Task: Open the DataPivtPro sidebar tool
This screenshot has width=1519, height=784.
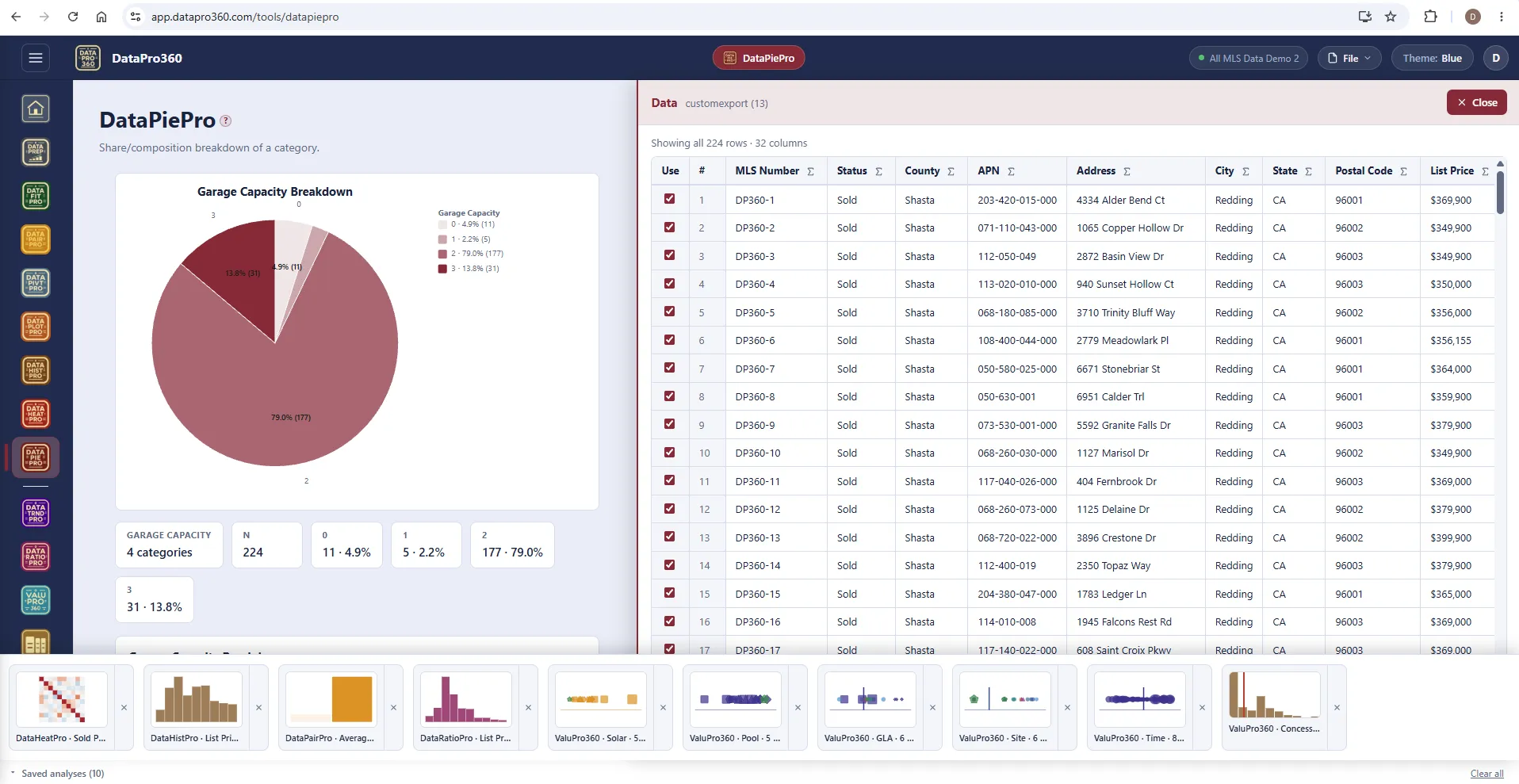Action: pyautogui.click(x=36, y=283)
